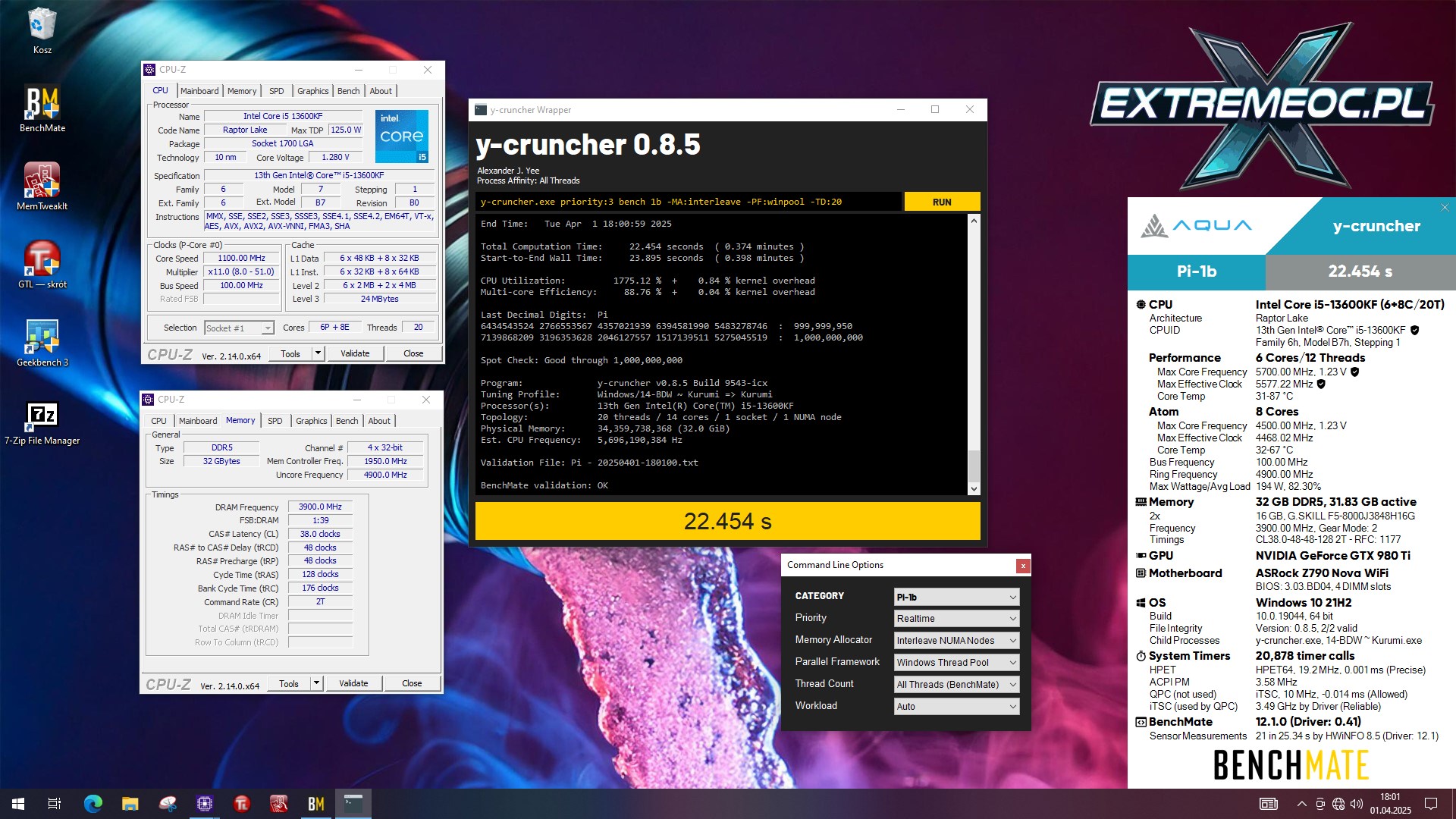This screenshot has width=1456, height=819.
Task: Open the About tab in upper CPU-Z window
Action: [381, 91]
